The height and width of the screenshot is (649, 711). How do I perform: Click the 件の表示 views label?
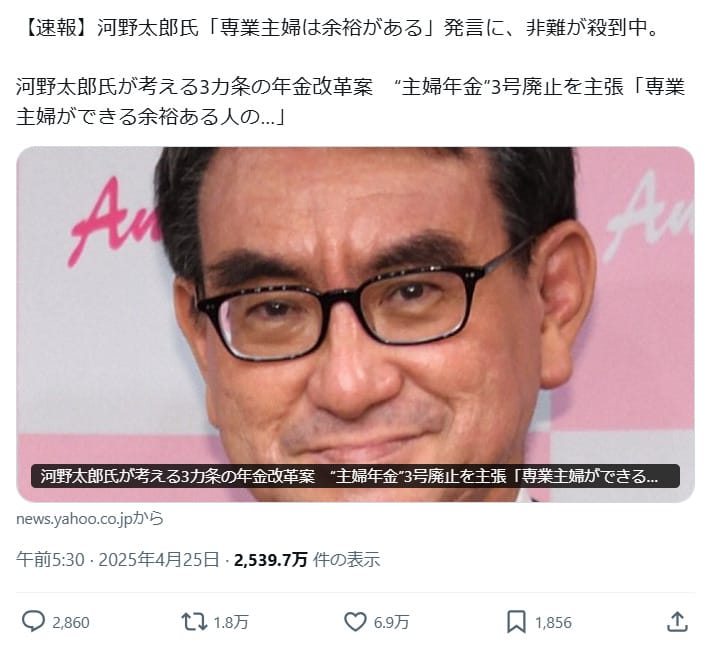346,560
